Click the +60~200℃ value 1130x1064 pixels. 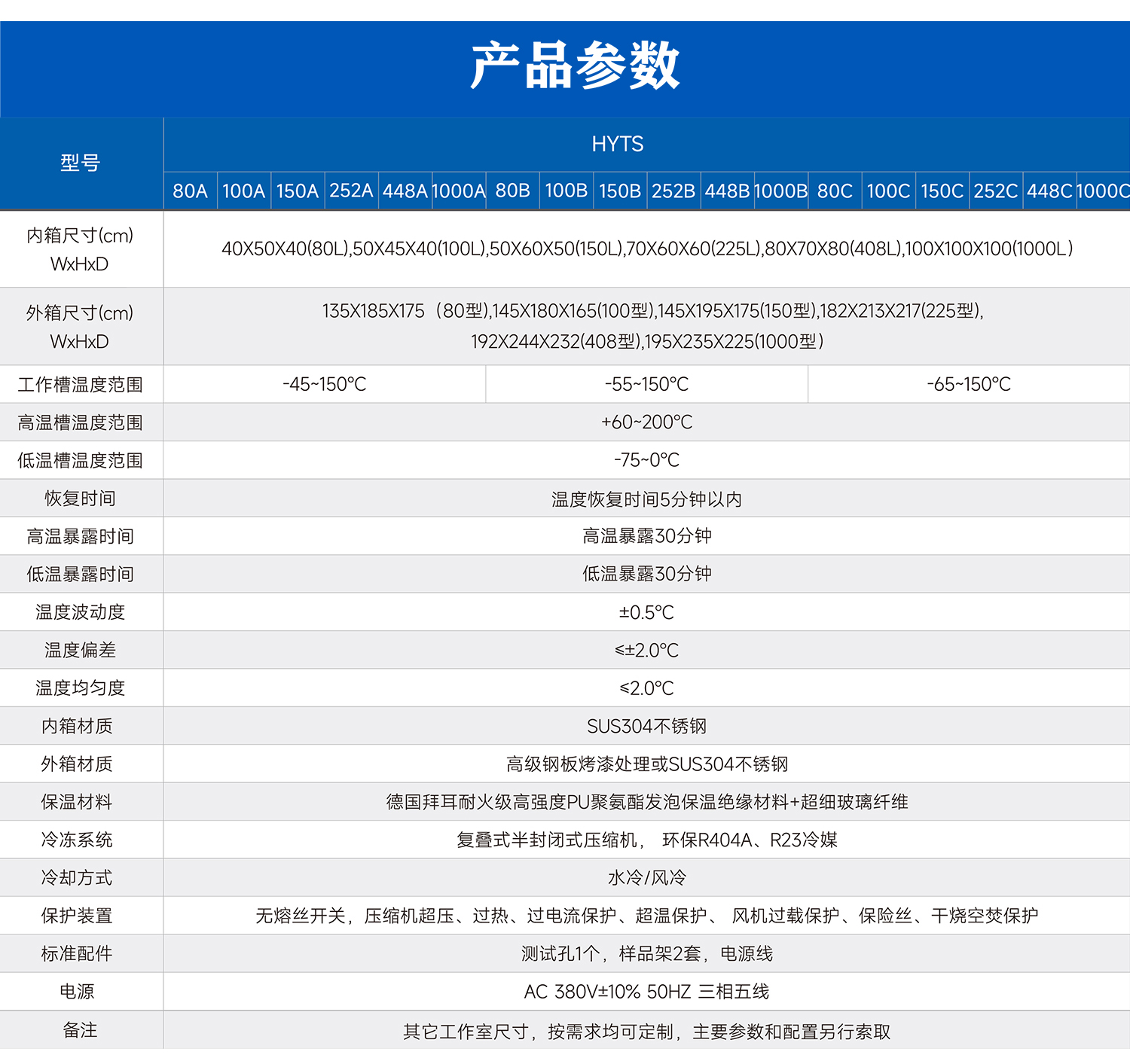click(647, 422)
